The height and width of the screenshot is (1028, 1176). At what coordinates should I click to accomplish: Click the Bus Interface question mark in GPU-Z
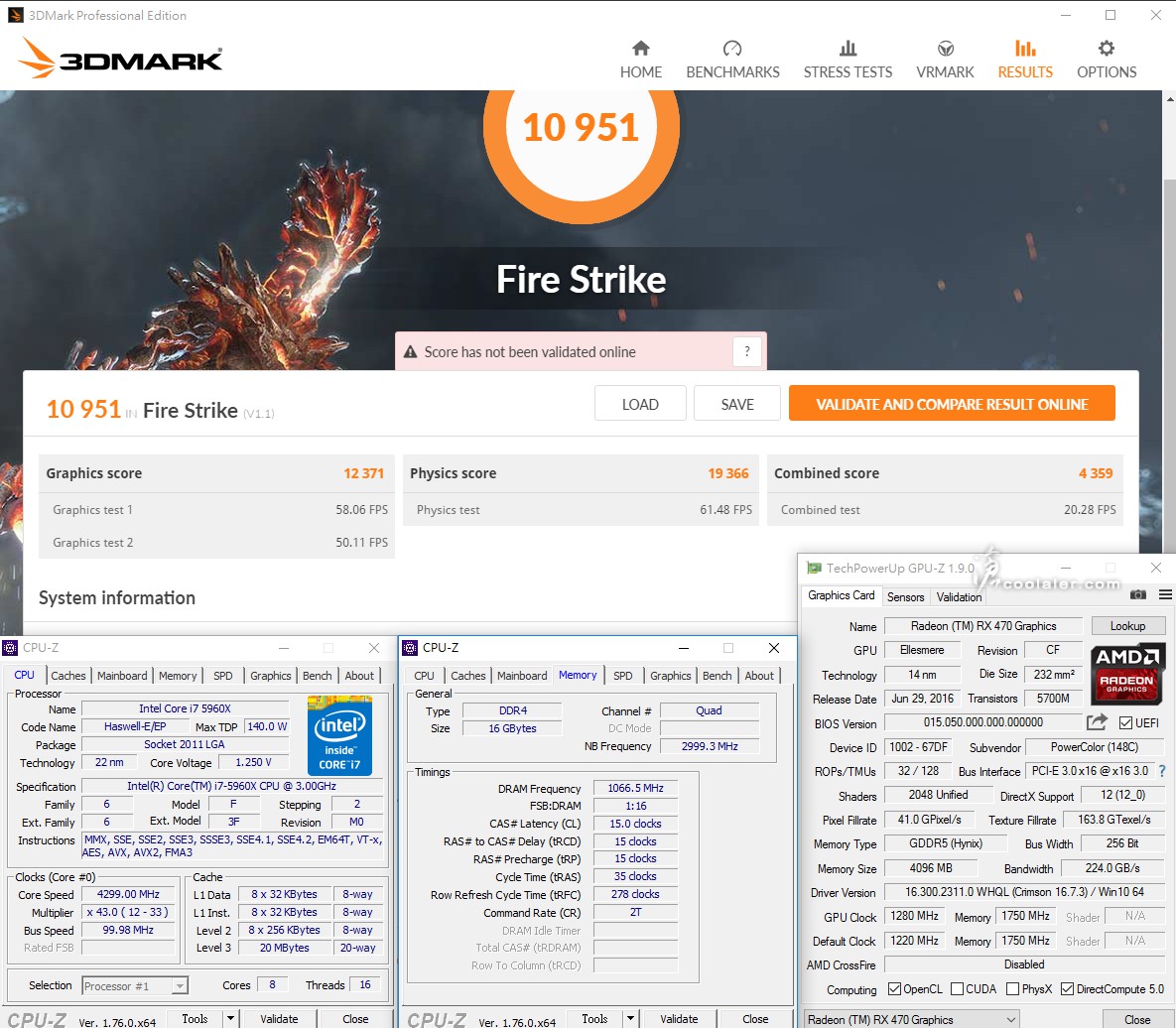(1162, 771)
